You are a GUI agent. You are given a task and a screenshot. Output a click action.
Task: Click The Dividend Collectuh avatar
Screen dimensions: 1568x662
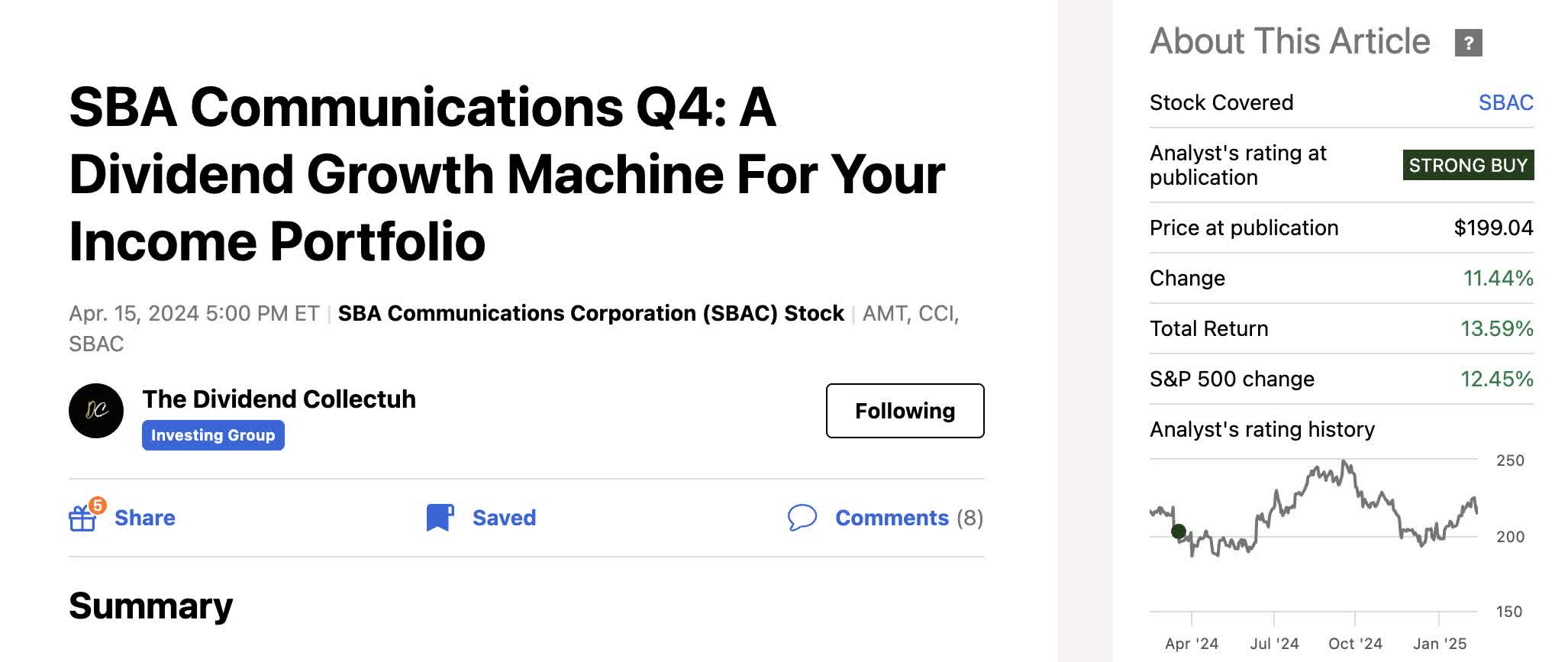point(96,411)
